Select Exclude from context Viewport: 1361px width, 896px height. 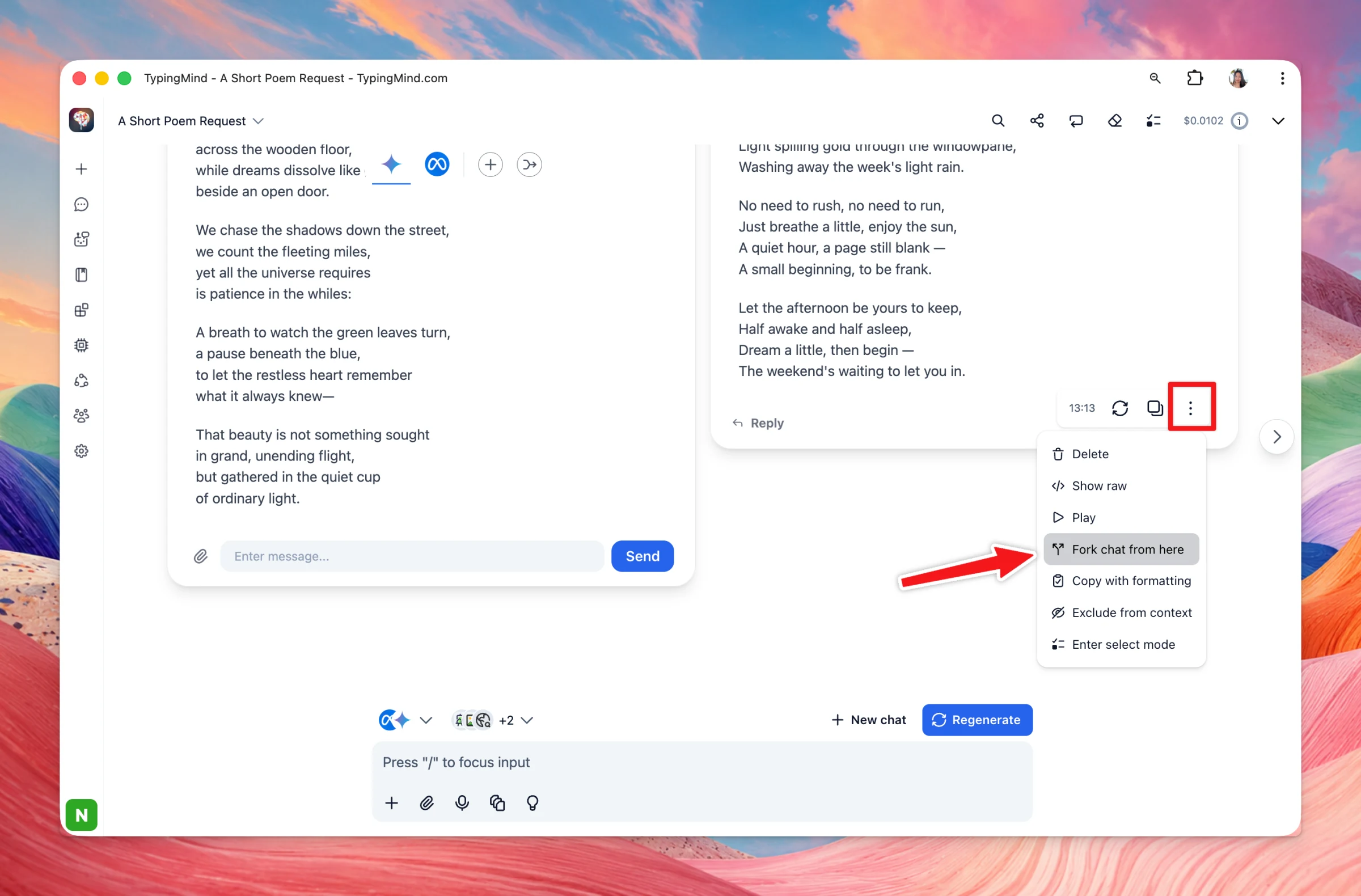tap(1121, 612)
